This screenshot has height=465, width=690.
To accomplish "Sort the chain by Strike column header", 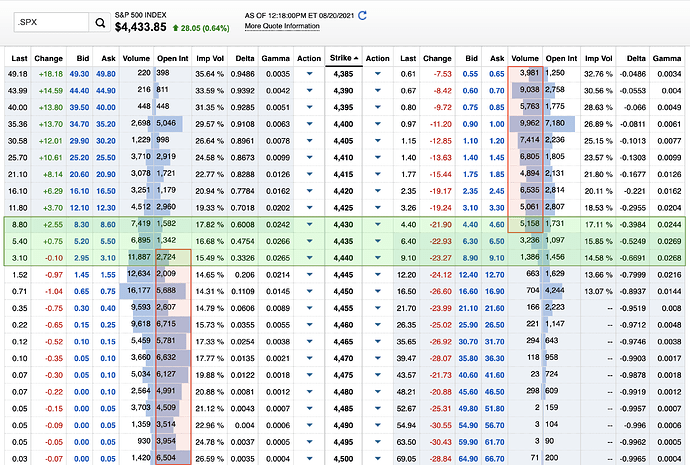I will pyautogui.click(x=342, y=58).
